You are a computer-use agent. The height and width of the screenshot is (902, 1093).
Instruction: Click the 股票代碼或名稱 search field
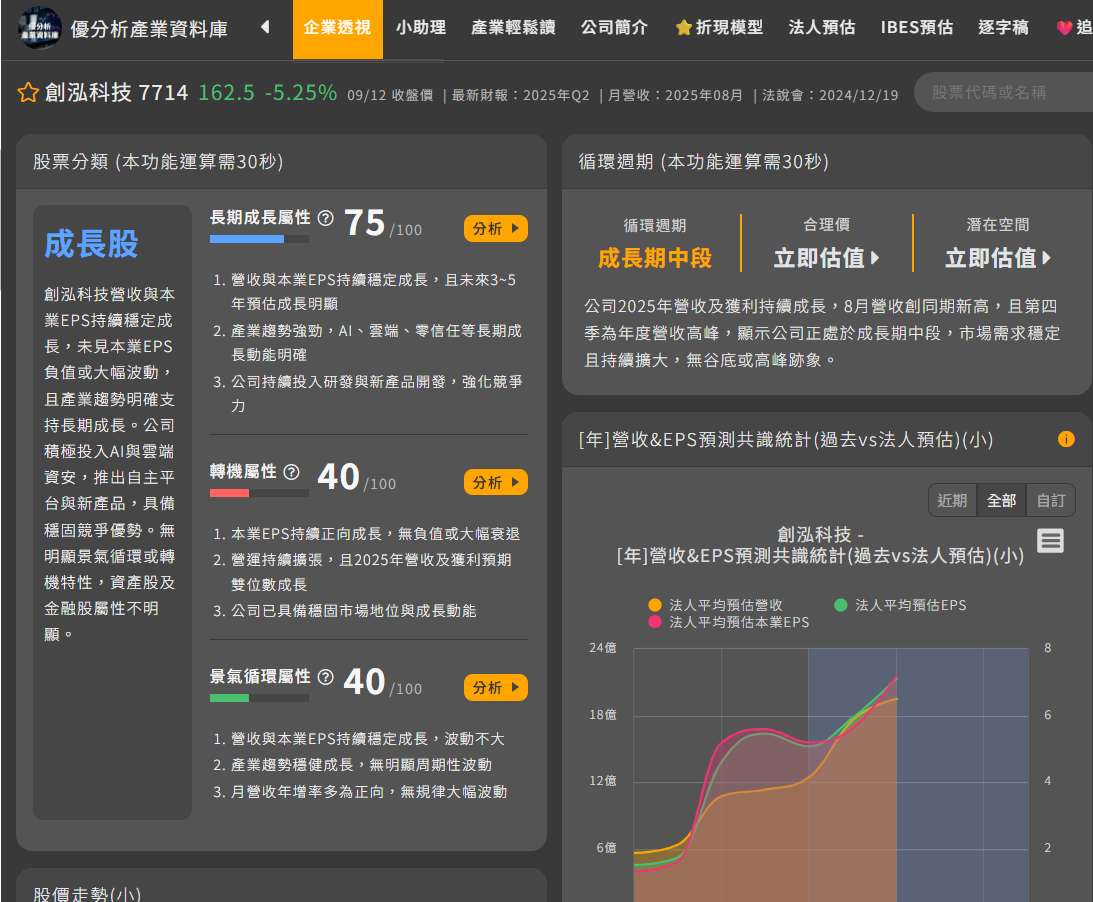1004,92
